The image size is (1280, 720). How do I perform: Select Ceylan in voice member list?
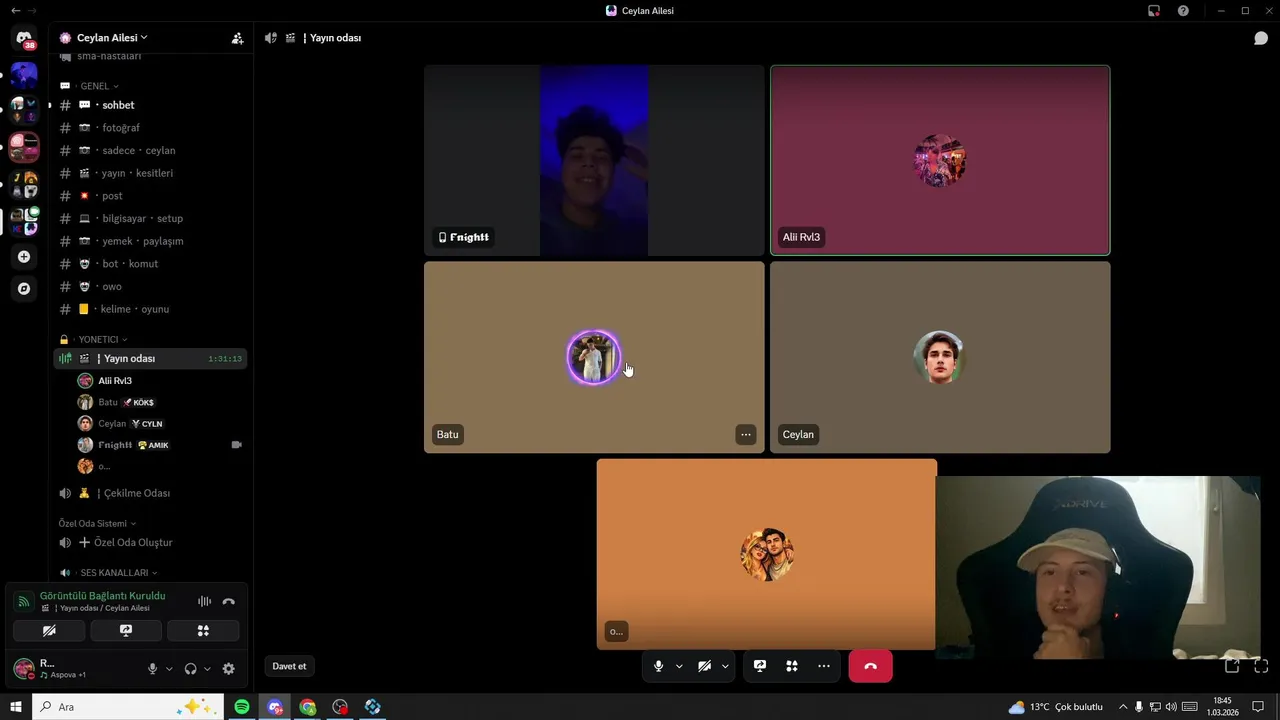[160, 424]
